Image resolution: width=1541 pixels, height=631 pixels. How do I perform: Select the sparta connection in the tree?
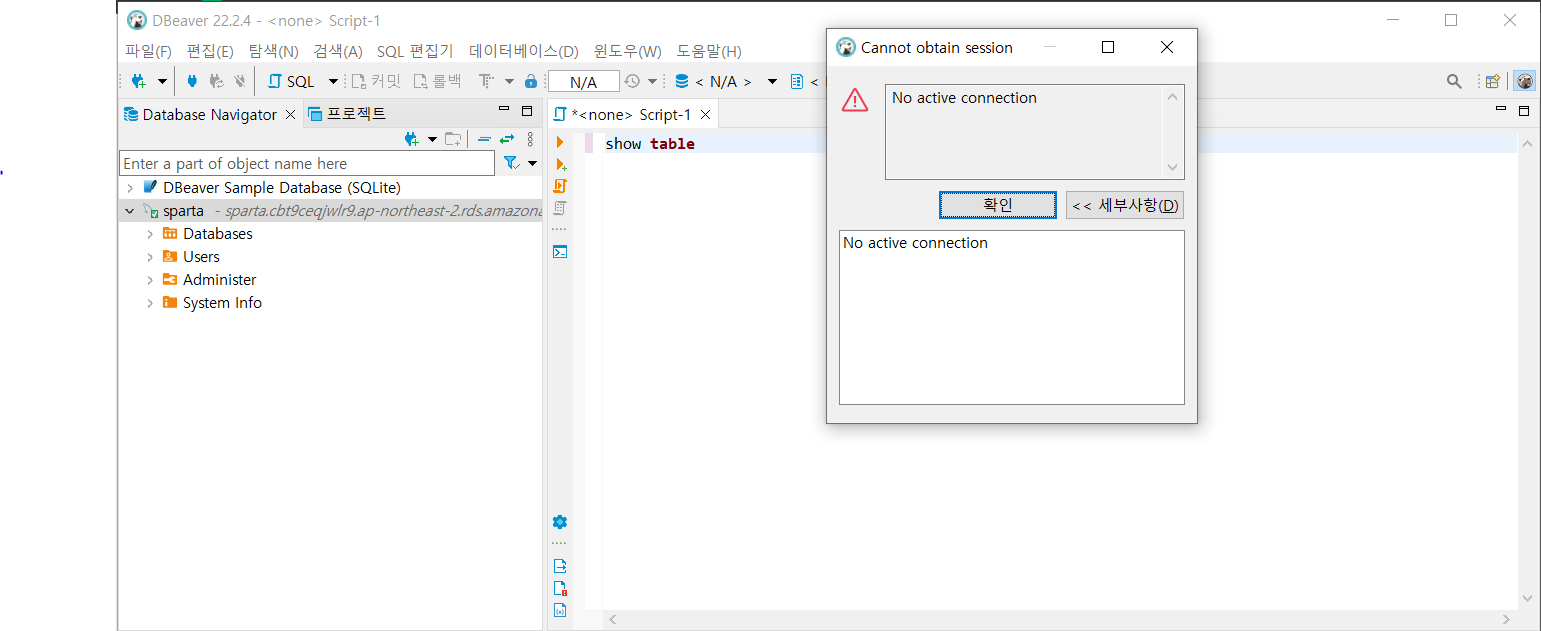coord(183,211)
